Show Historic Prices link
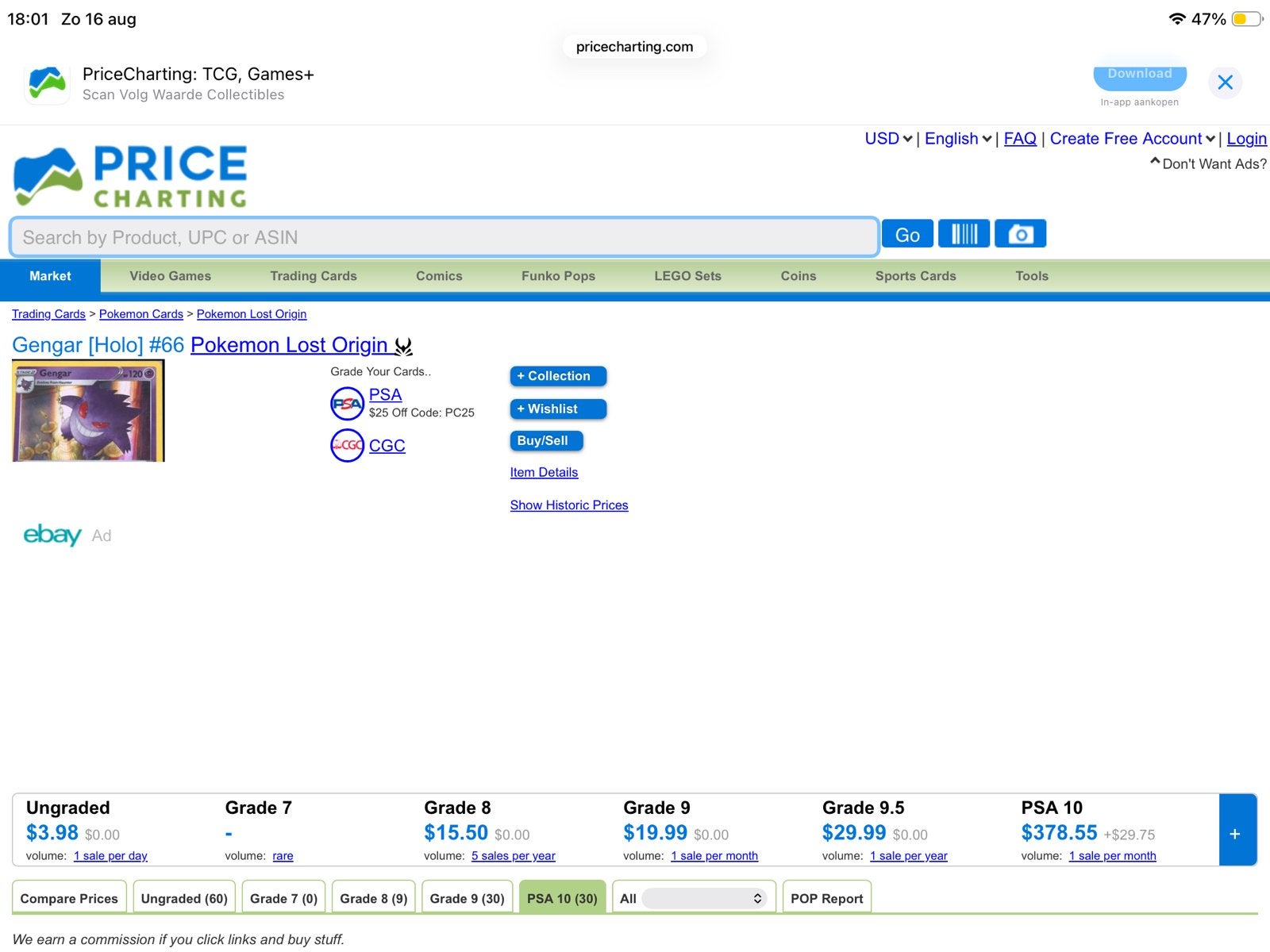 [x=569, y=505]
